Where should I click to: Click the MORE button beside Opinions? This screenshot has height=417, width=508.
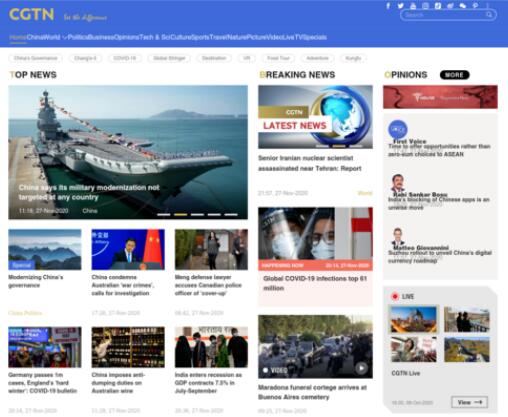pos(454,75)
